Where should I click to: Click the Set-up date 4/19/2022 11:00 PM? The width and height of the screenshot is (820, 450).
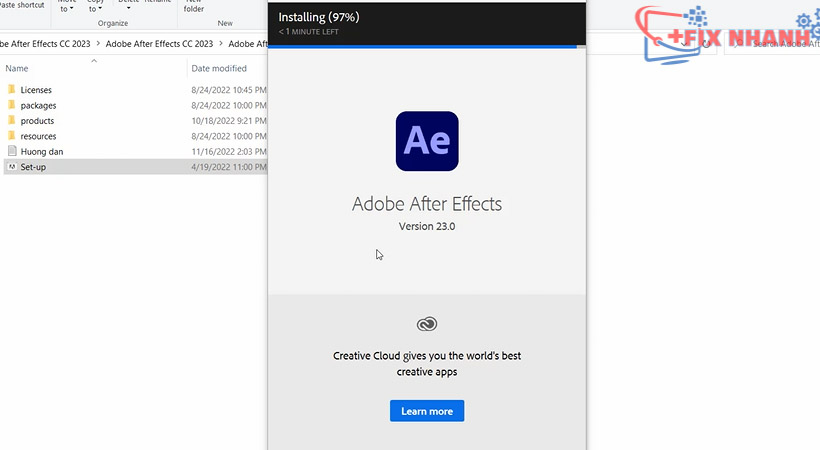(229, 167)
